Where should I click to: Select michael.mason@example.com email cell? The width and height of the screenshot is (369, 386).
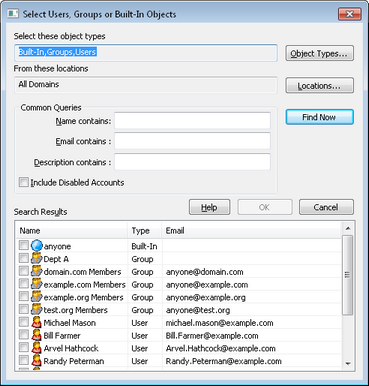click(219, 323)
